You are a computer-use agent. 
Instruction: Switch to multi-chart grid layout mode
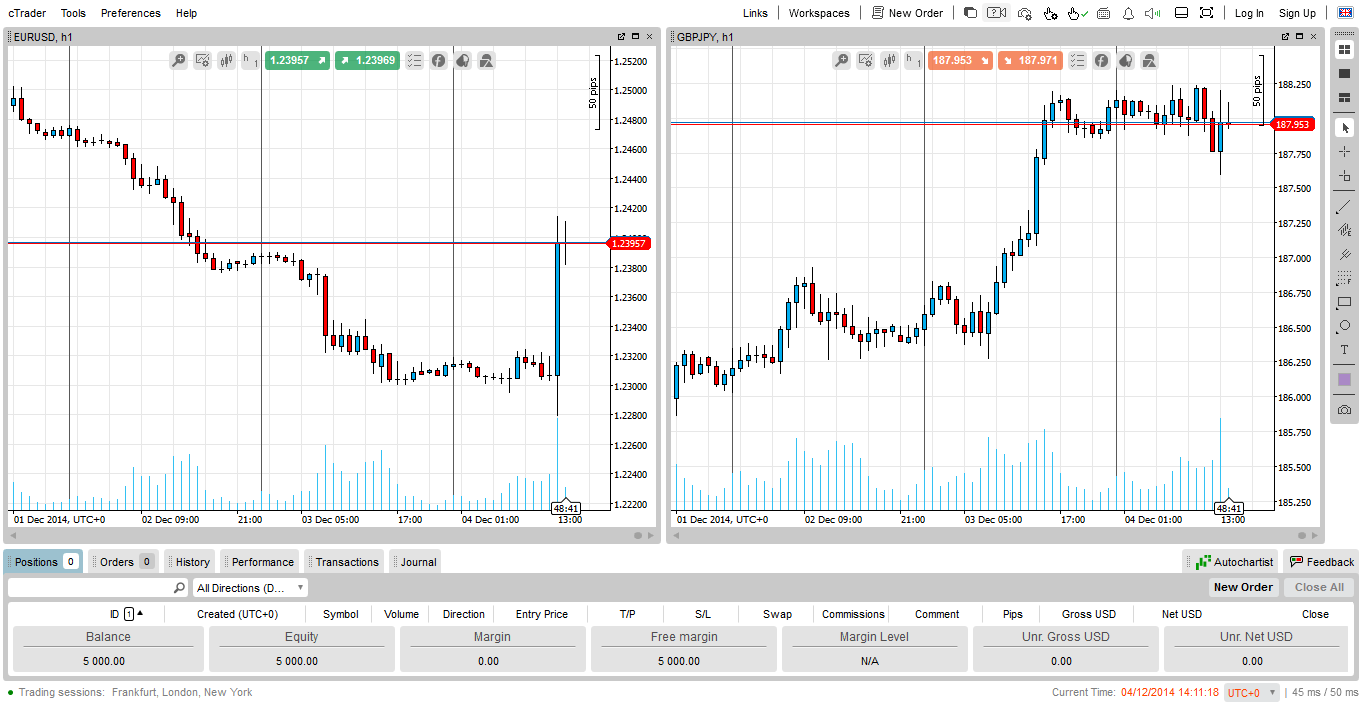click(x=1344, y=50)
